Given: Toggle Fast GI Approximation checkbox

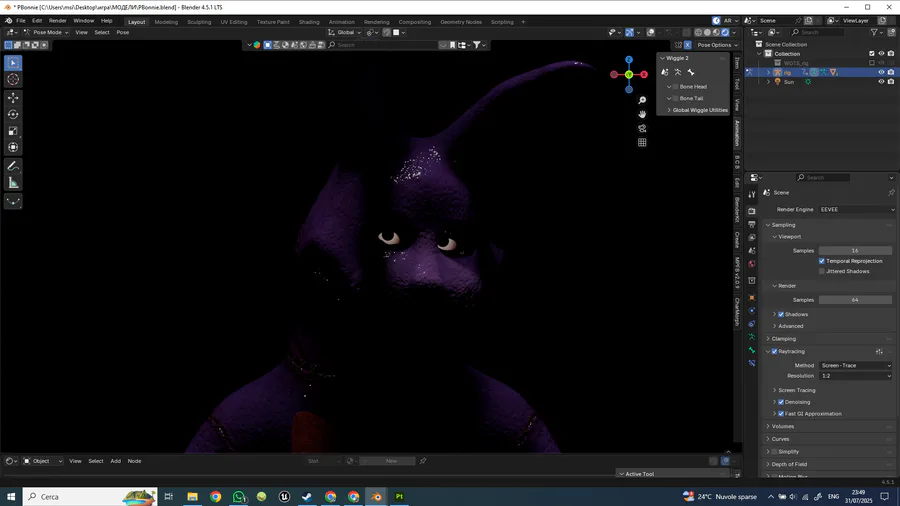Looking at the screenshot, I should pos(781,414).
